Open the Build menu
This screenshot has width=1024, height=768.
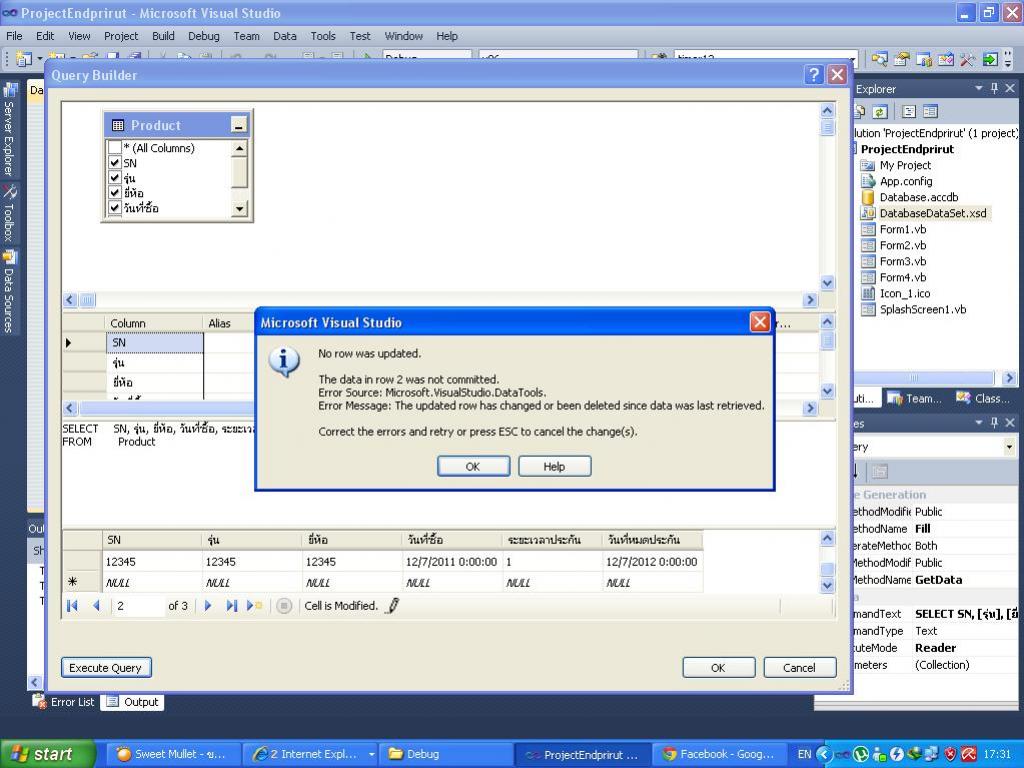[x=163, y=36]
